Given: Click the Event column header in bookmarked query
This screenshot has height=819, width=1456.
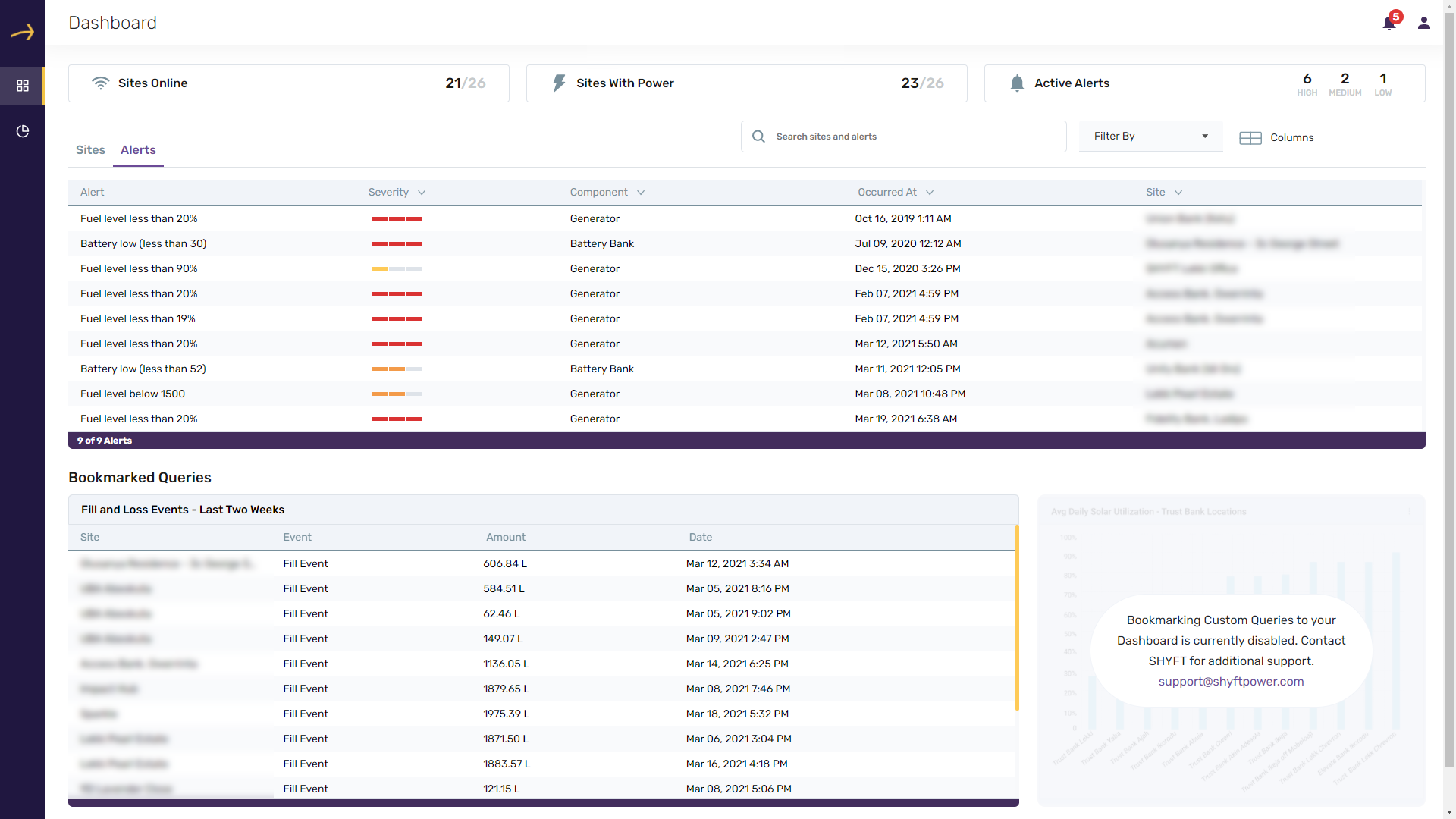Looking at the screenshot, I should (297, 537).
